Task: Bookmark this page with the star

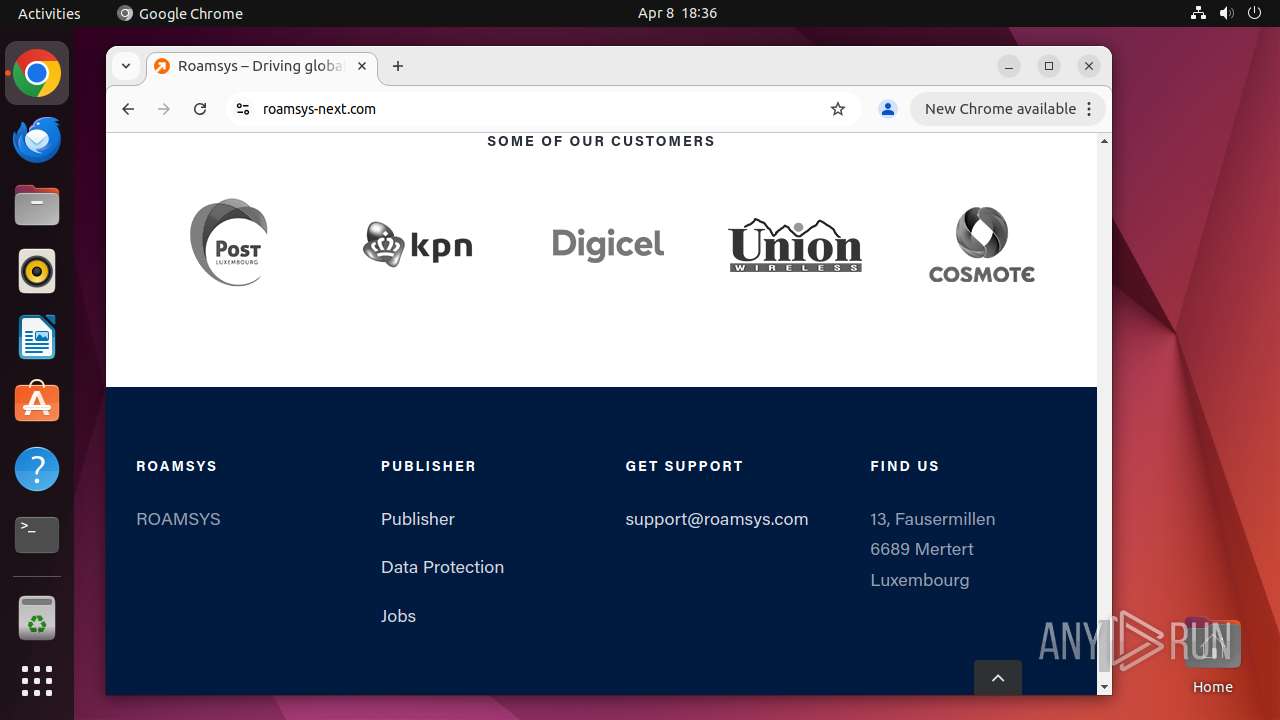Action: 838,109
